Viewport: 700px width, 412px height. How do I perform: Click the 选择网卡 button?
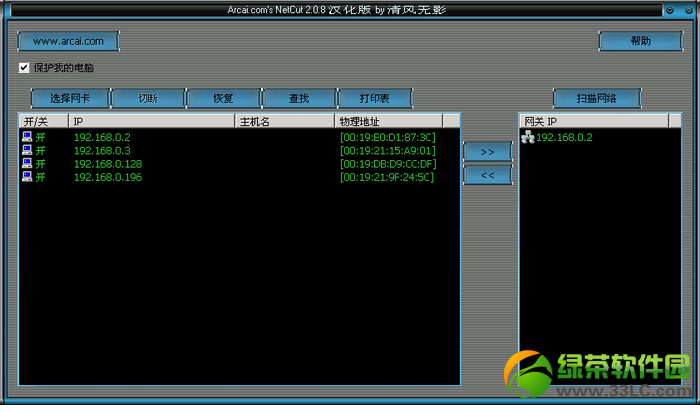70,98
